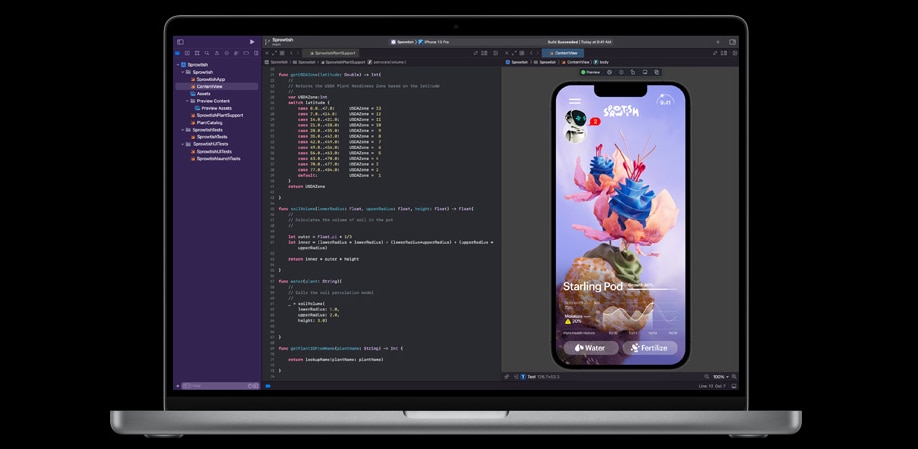918x449 pixels.
Task: Zoom out the canvas magnifier icon
Action: point(707,376)
